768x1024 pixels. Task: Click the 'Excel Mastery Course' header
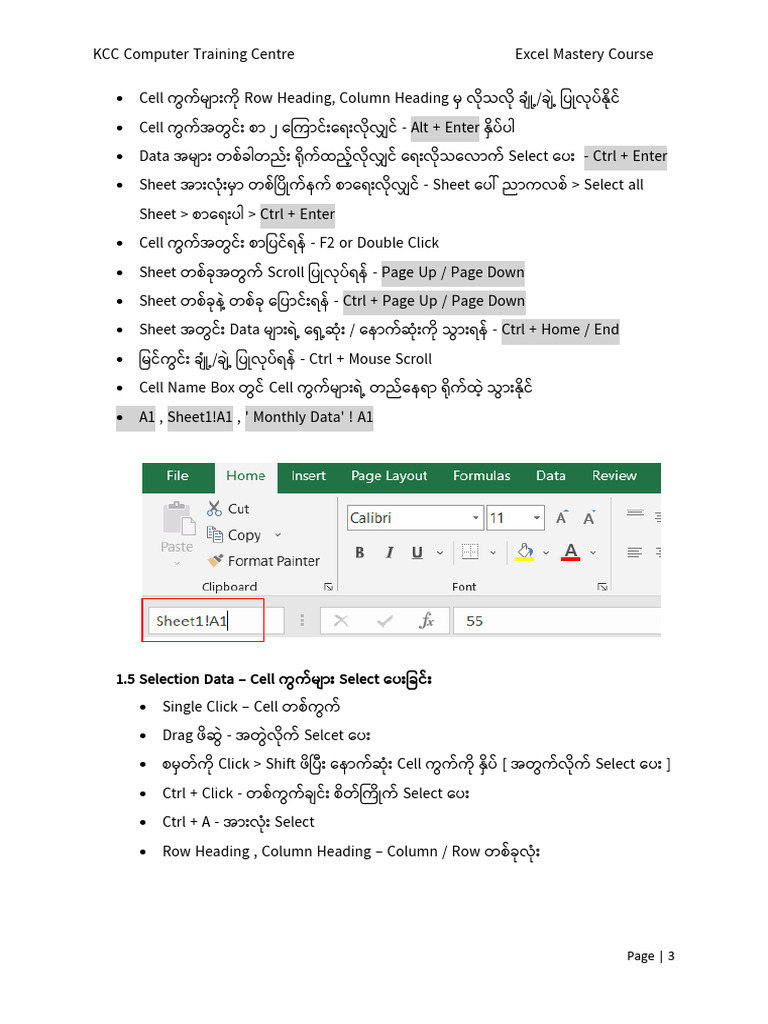tap(584, 54)
